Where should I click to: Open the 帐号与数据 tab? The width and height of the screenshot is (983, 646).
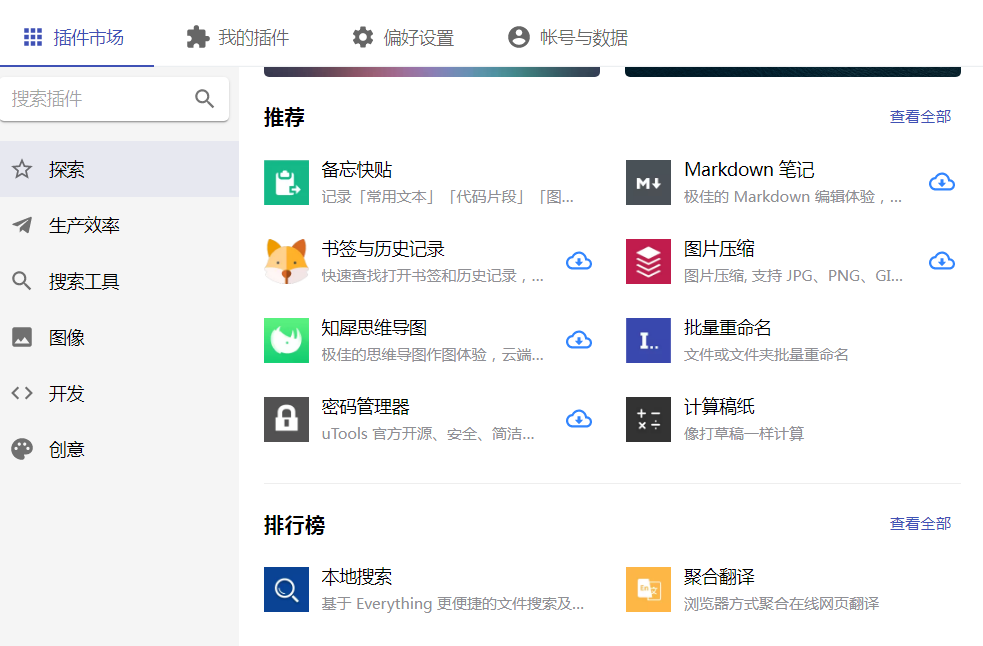click(x=568, y=37)
